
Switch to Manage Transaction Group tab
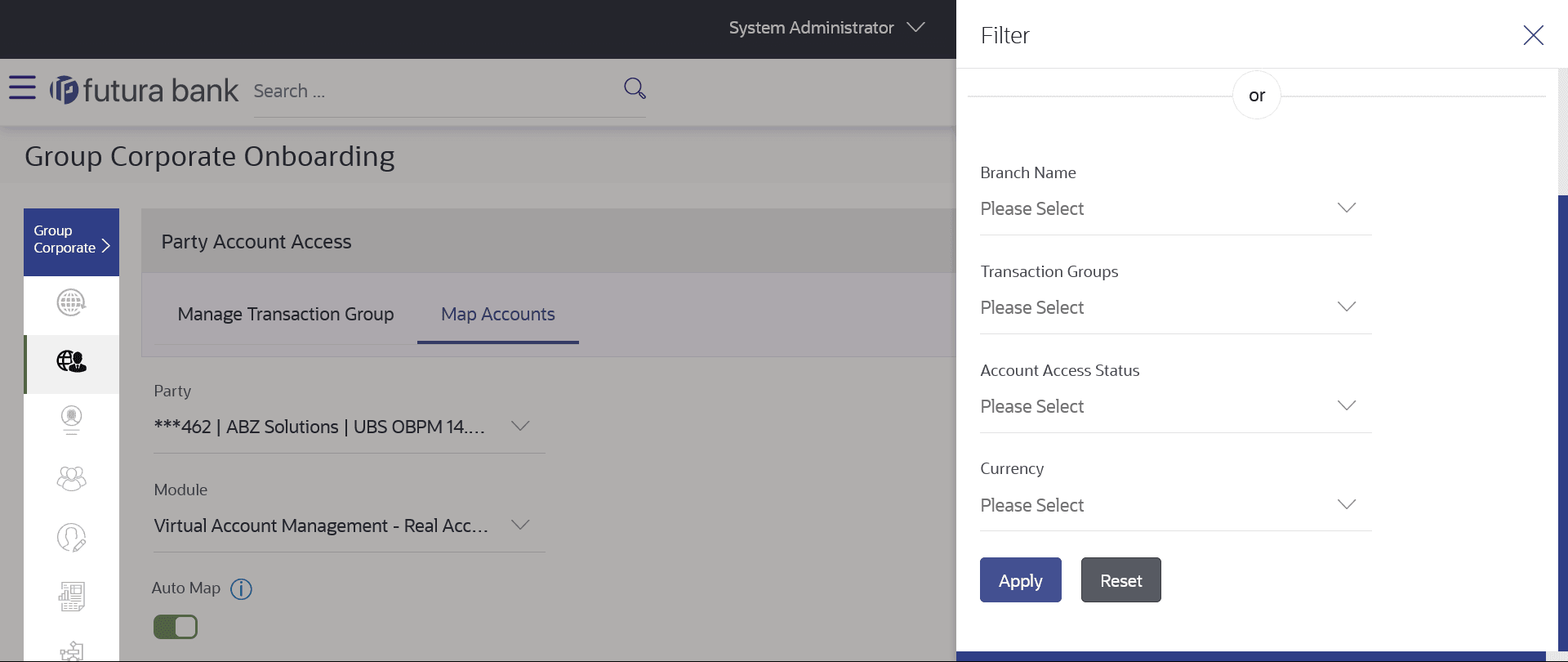pyautogui.click(x=286, y=315)
